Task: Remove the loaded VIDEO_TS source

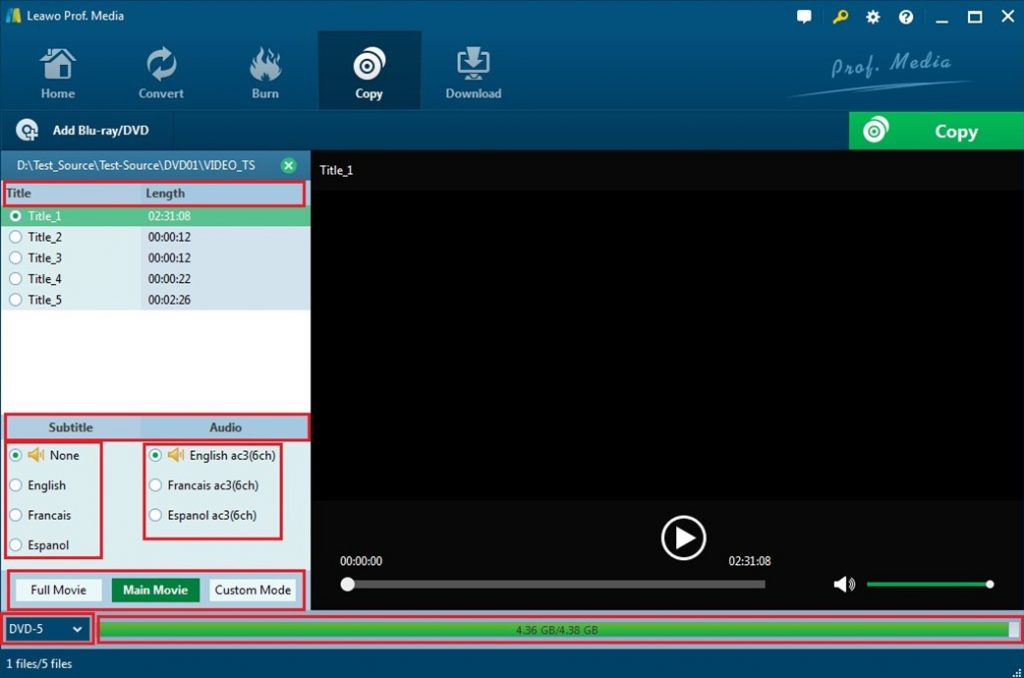Action: point(289,165)
